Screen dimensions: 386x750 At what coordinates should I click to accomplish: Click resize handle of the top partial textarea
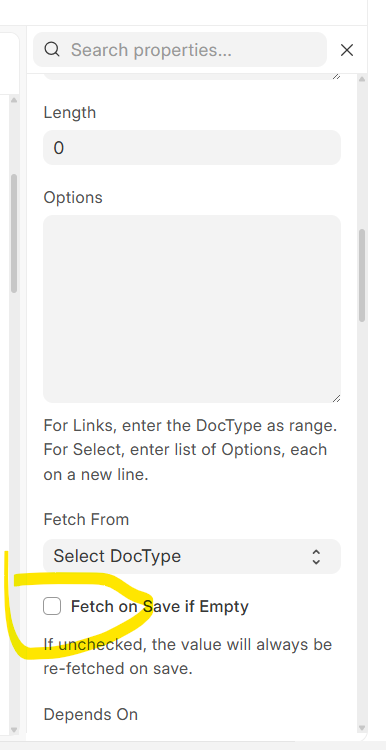pyautogui.click(x=336, y=76)
